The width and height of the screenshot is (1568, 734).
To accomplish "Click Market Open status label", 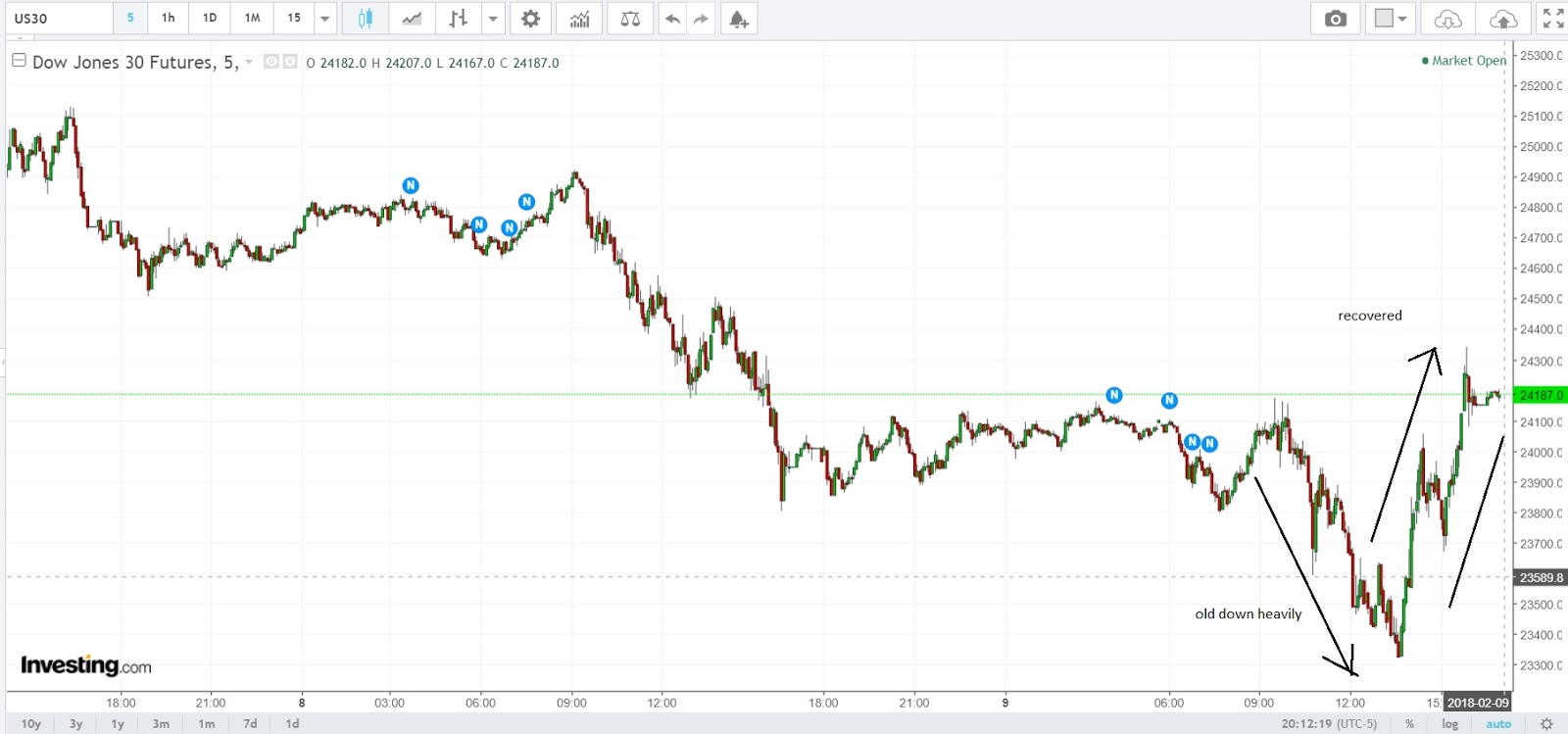I will pos(1464,61).
